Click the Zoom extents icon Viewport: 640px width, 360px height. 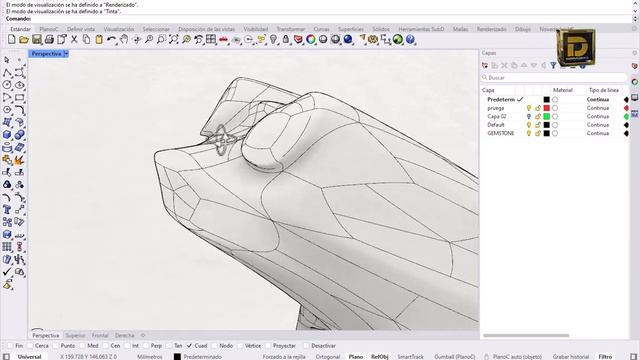pos(174,40)
